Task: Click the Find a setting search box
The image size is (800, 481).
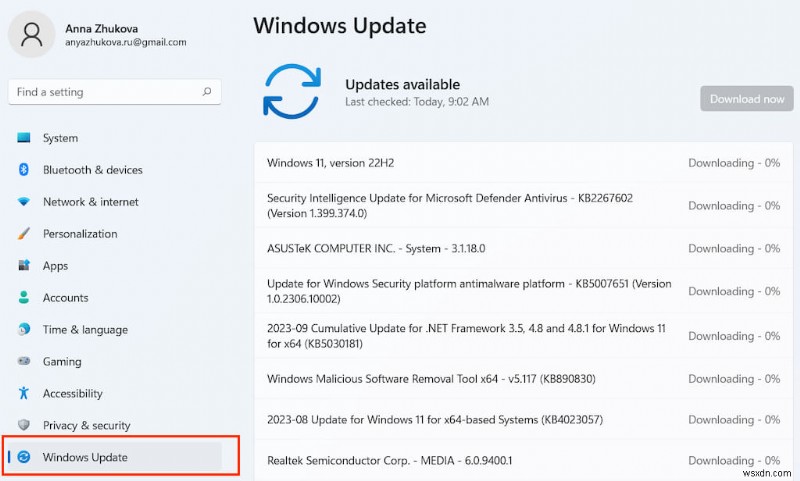Action: coord(115,92)
